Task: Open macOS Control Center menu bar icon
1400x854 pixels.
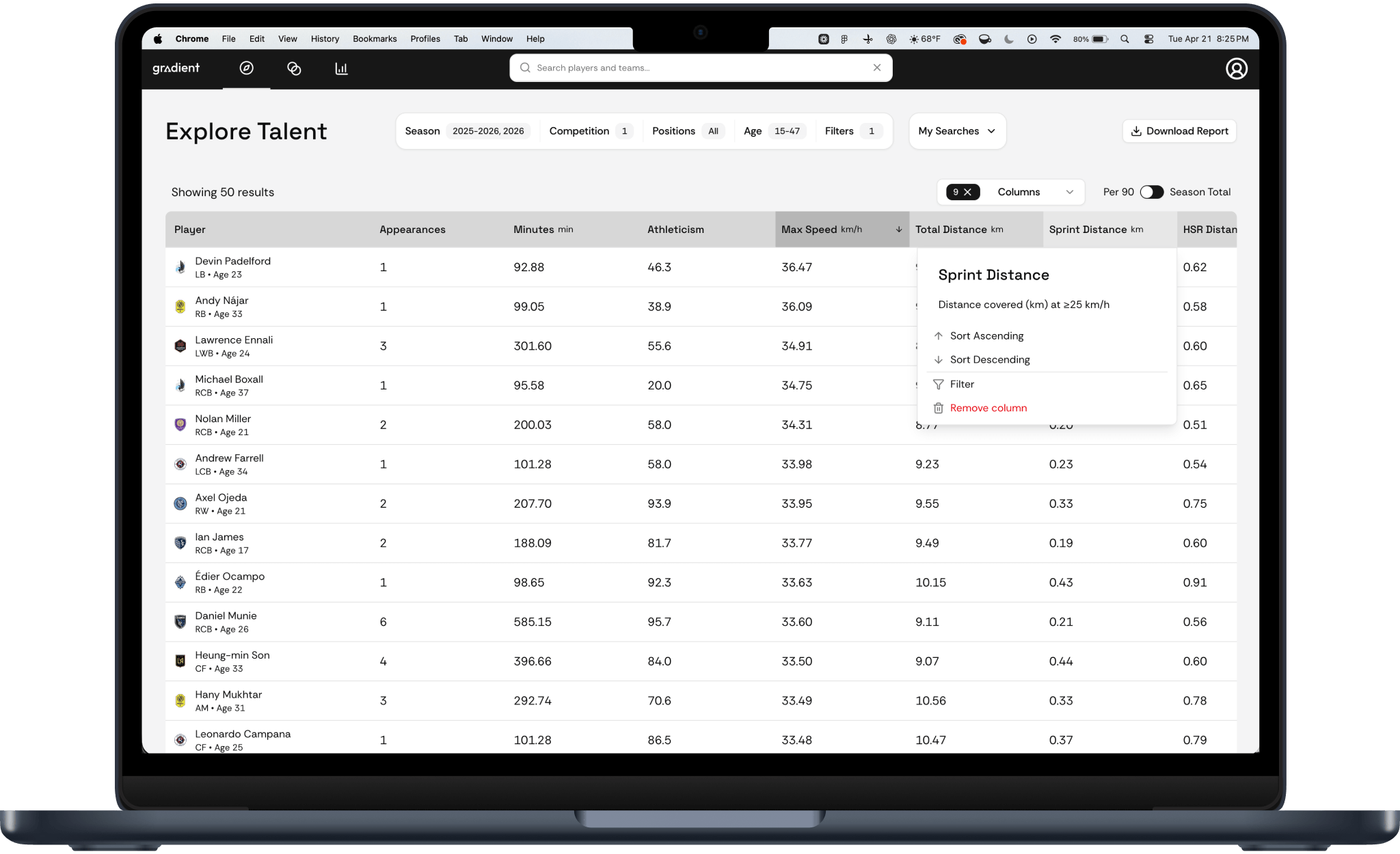Action: click(1148, 39)
